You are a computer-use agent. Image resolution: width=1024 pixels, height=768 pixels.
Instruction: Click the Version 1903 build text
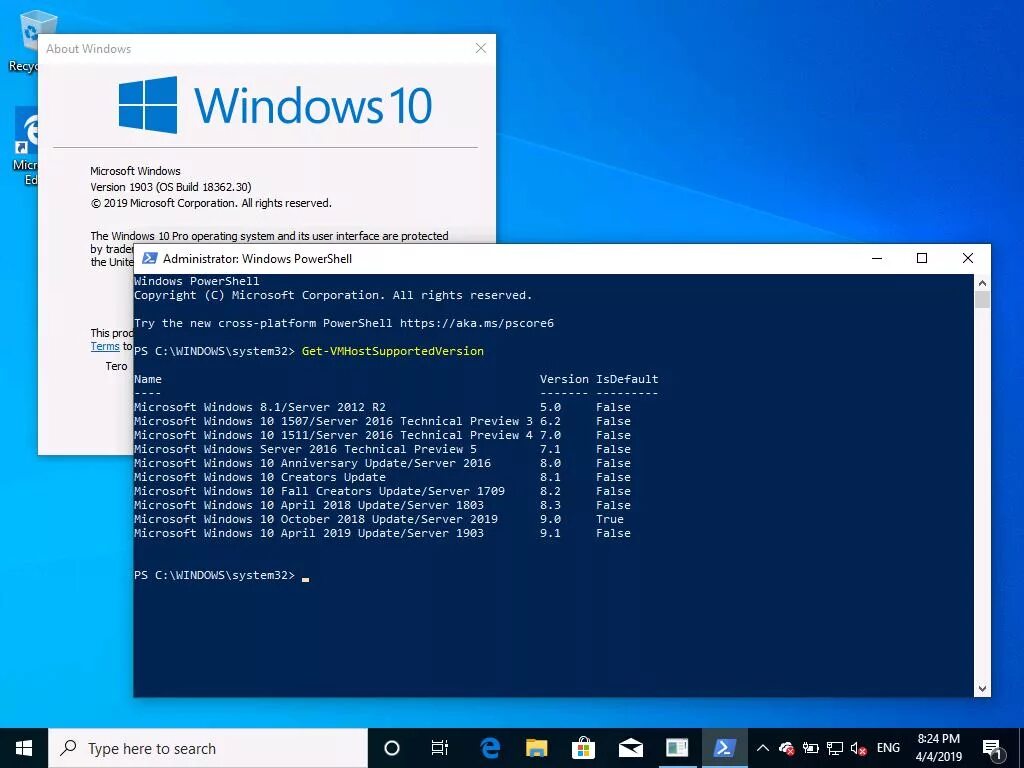[170, 187]
